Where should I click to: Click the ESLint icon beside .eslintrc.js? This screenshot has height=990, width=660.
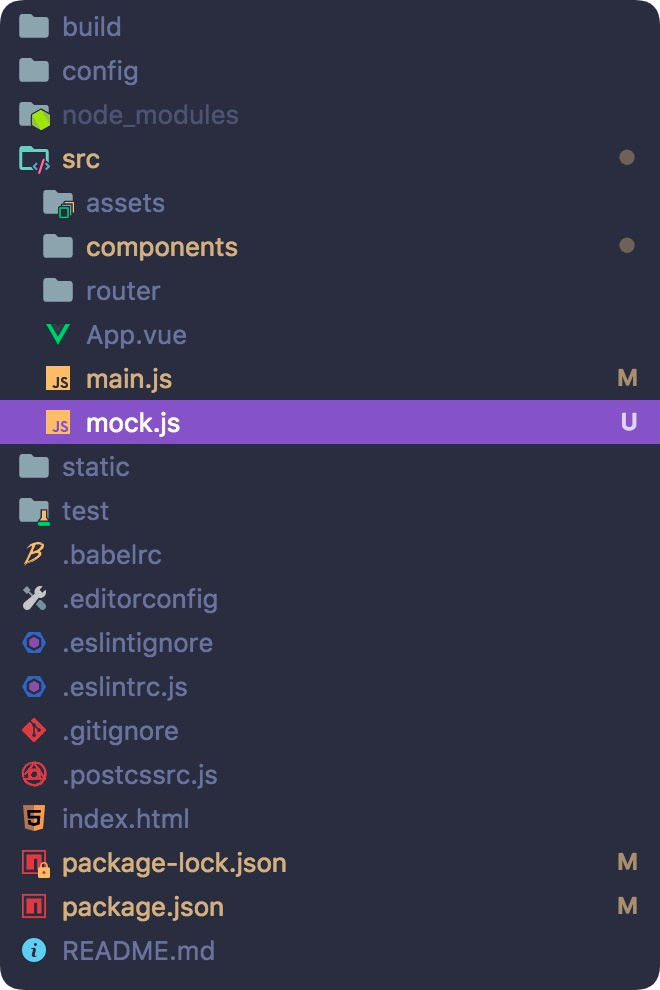pyautogui.click(x=34, y=687)
